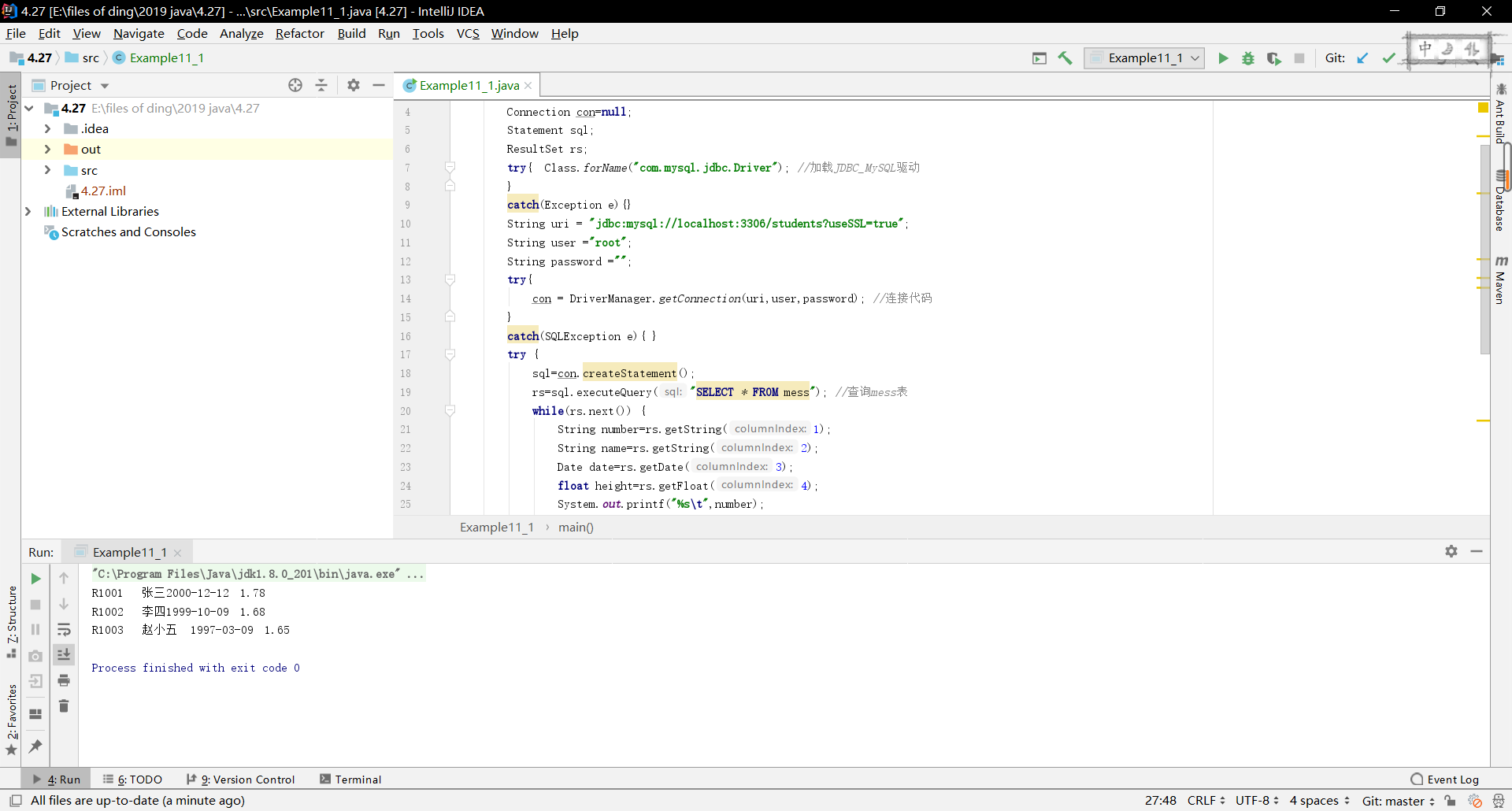1512x811 pixels.
Task: Open the VCS menu
Action: [468, 33]
